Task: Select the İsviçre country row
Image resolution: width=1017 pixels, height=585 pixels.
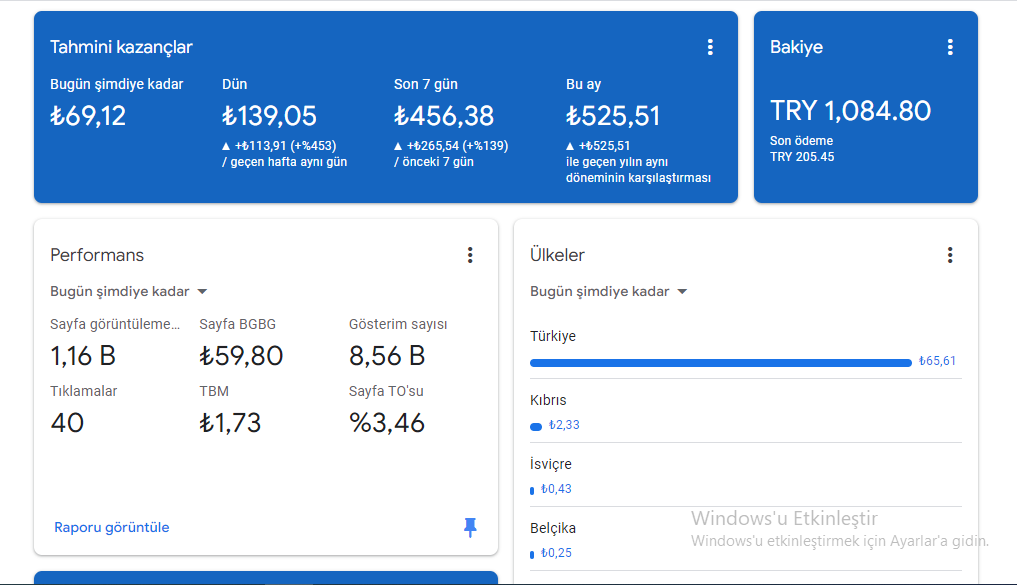Action: tap(745, 476)
